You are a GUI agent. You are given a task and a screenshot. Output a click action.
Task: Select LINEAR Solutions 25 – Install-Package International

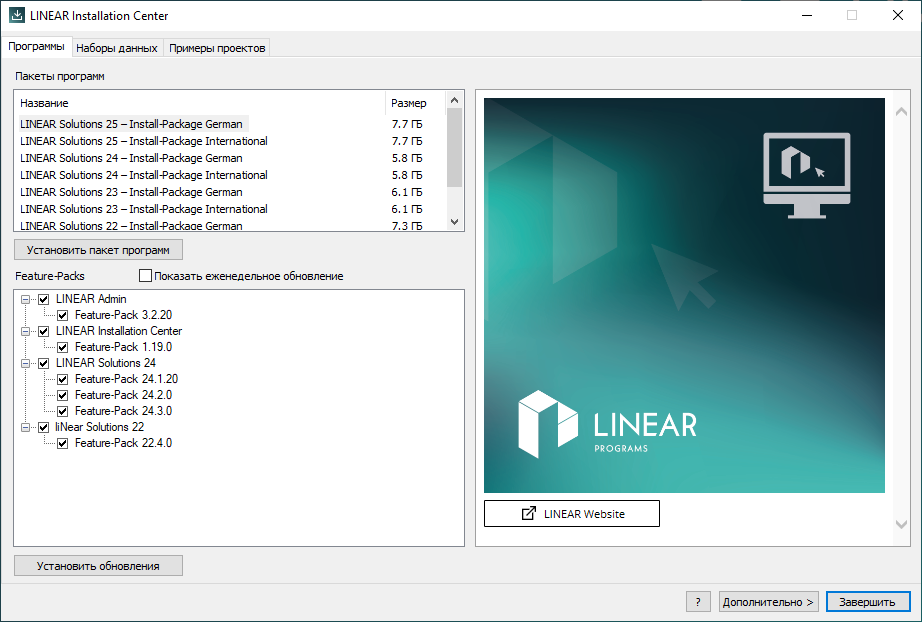[143, 141]
